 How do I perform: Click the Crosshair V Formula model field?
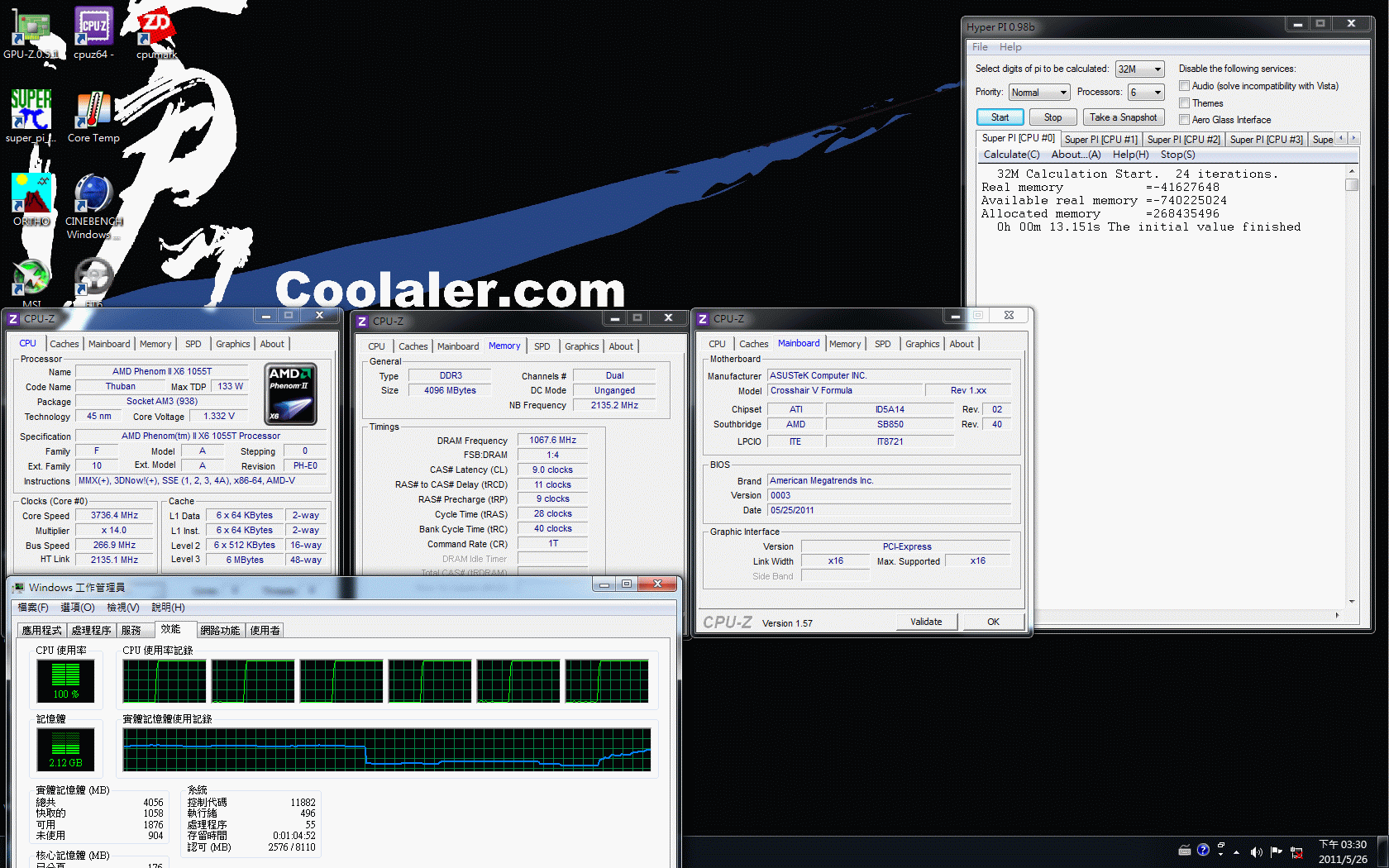(843, 391)
